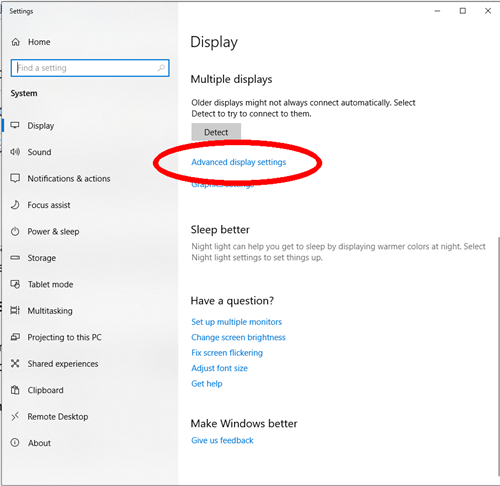Viewport: 500px width, 486px height.
Task: Click the Focus assist moon icon
Action: pos(15,205)
